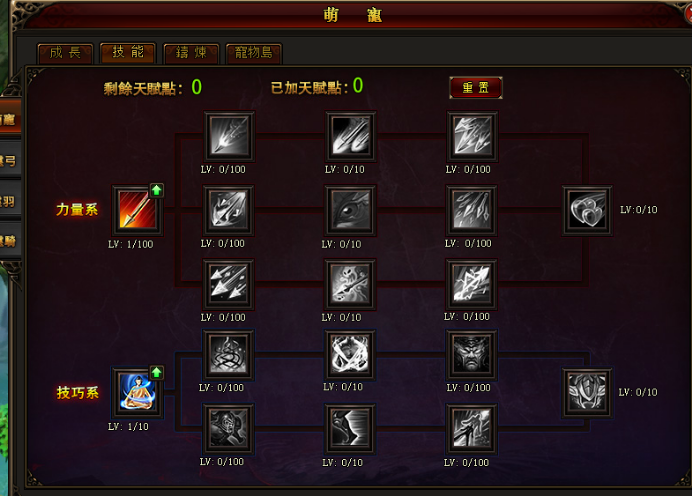
Task: Click the angry bearded warrior face skill
Action: tap(471, 354)
